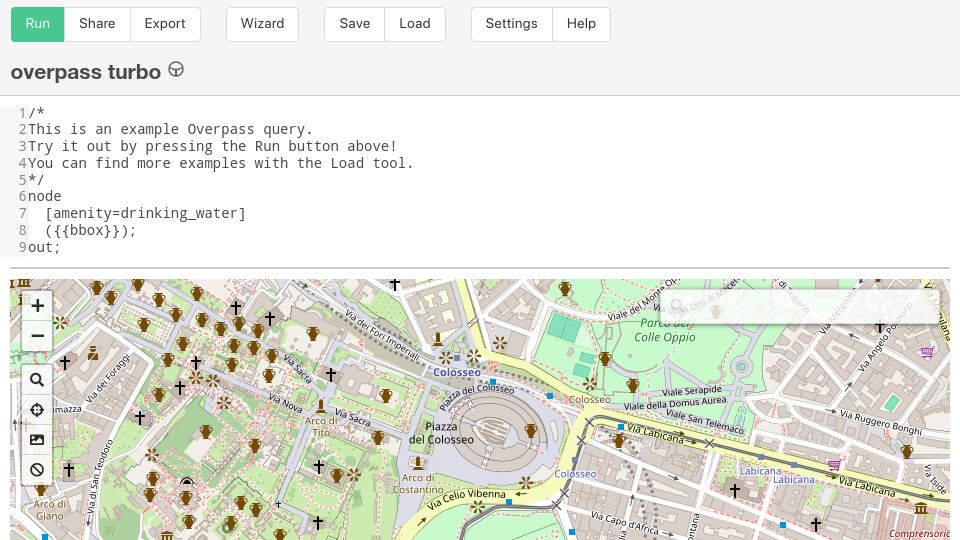Click the 'node' line in query editor
960x540 pixels.
pyautogui.click(x=45, y=196)
